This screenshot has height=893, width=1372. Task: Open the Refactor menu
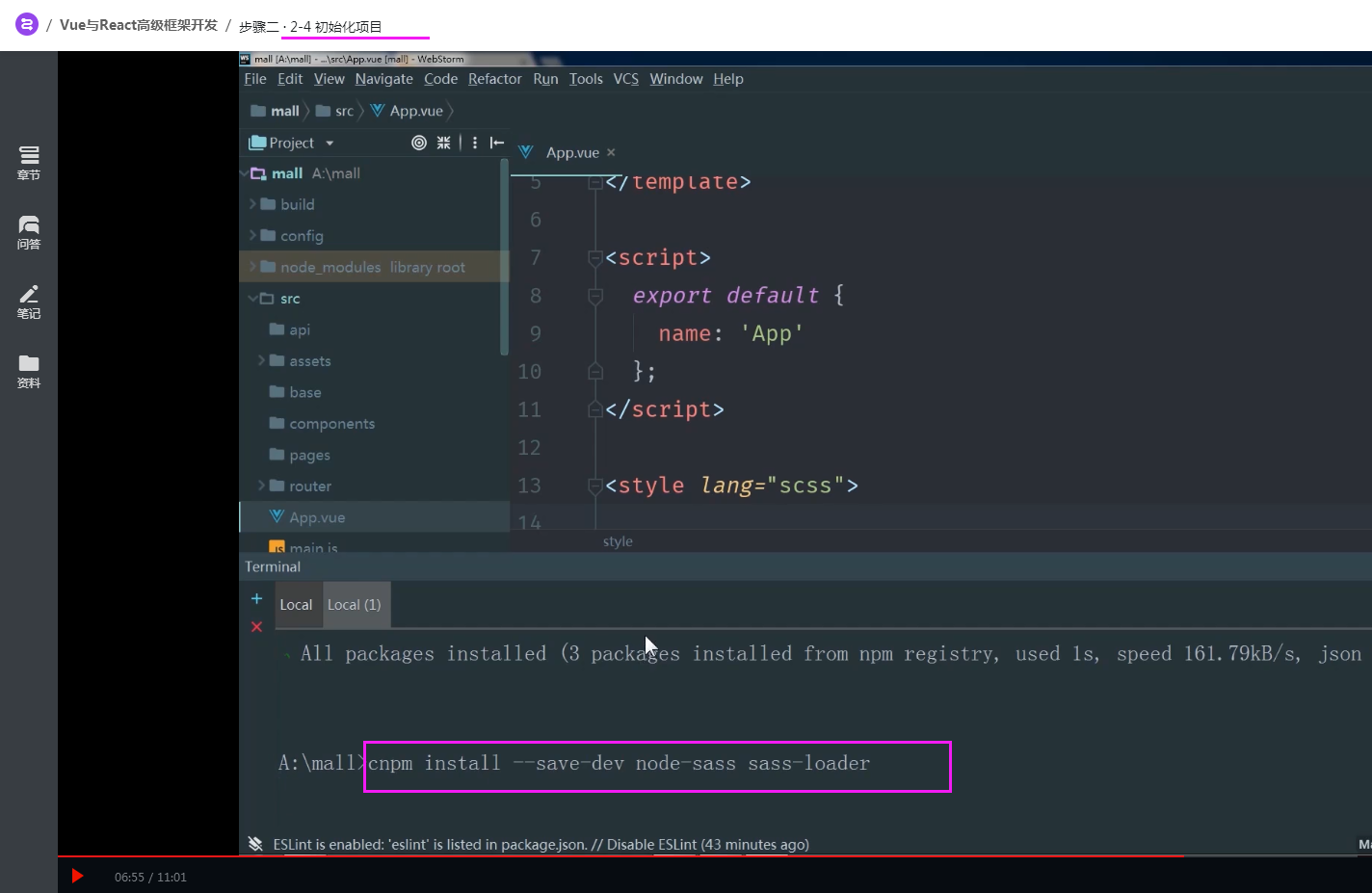tap(494, 79)
